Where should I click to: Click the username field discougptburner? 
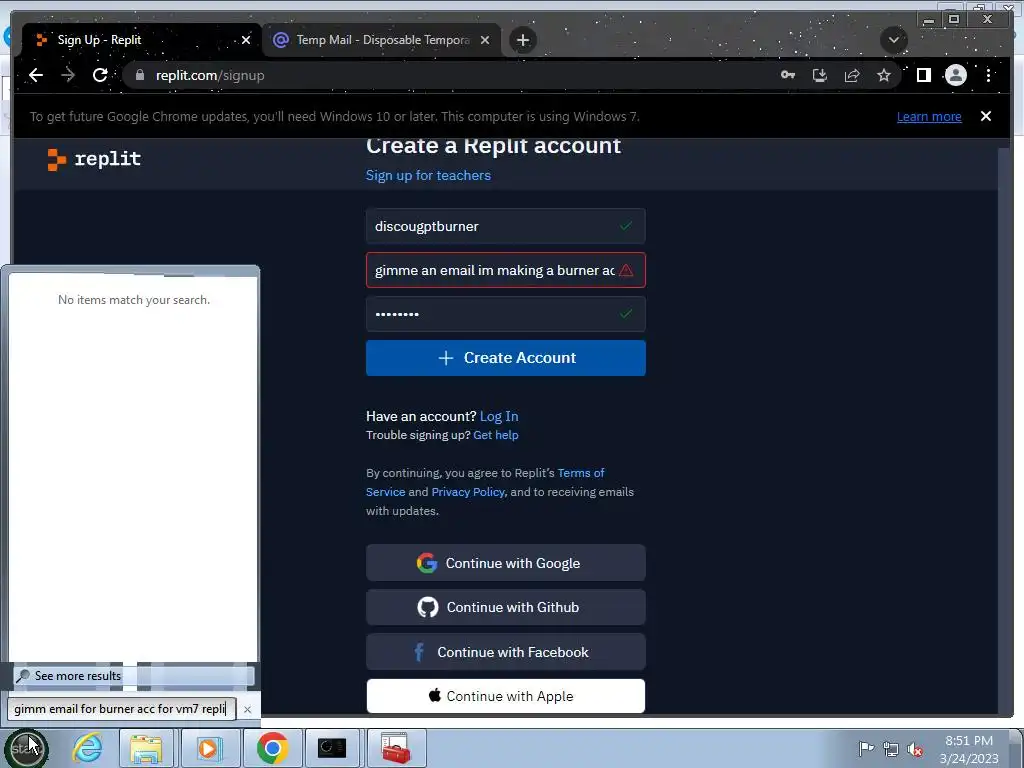[505, 226]
